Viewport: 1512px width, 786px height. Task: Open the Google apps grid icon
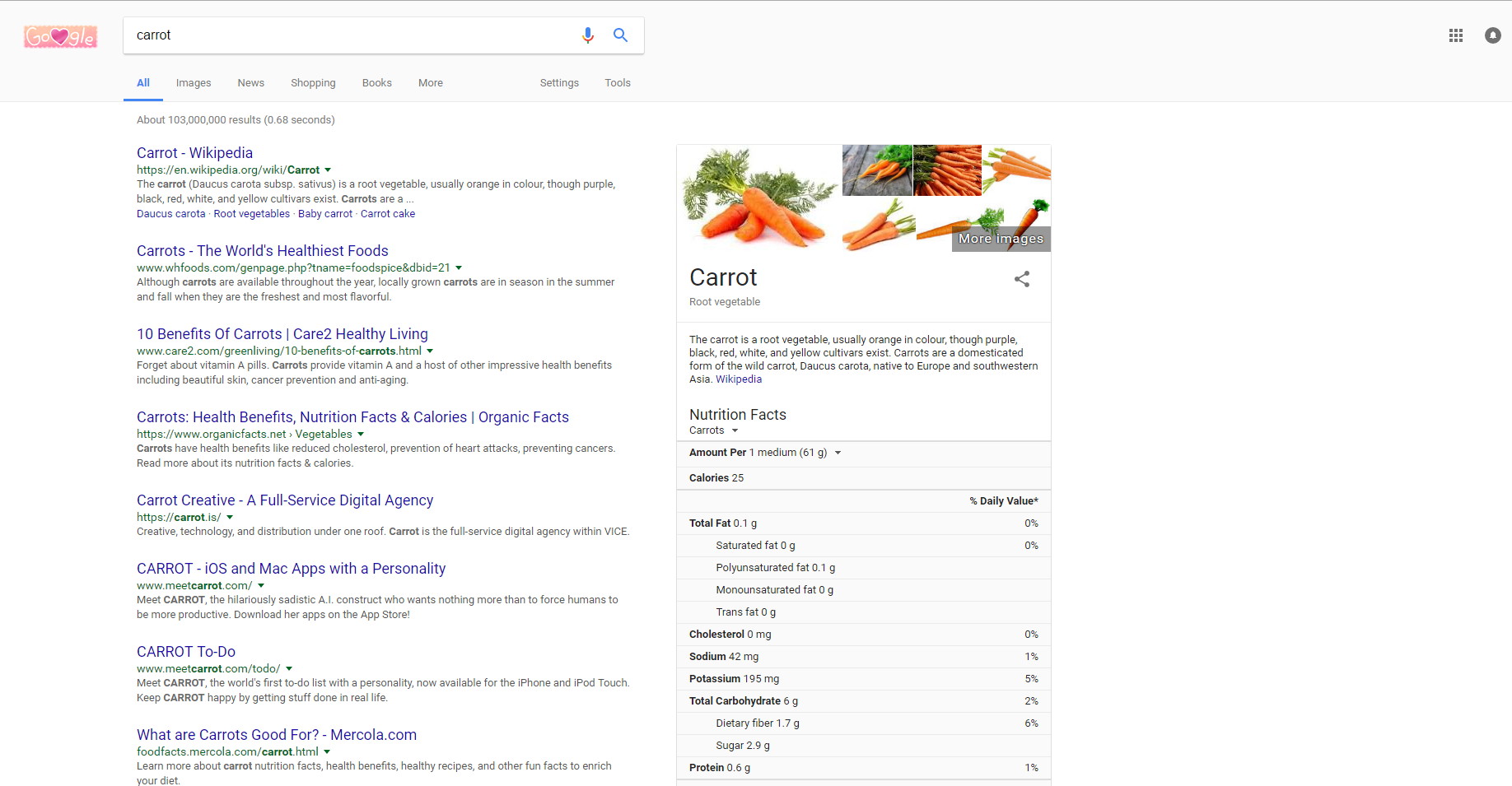point(1455,35)
